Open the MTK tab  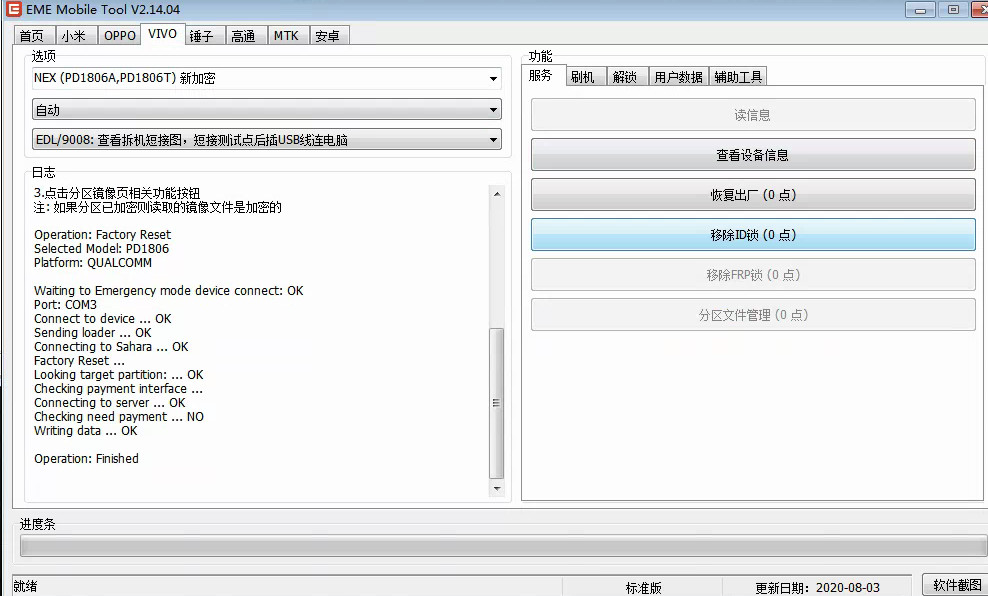287,36
